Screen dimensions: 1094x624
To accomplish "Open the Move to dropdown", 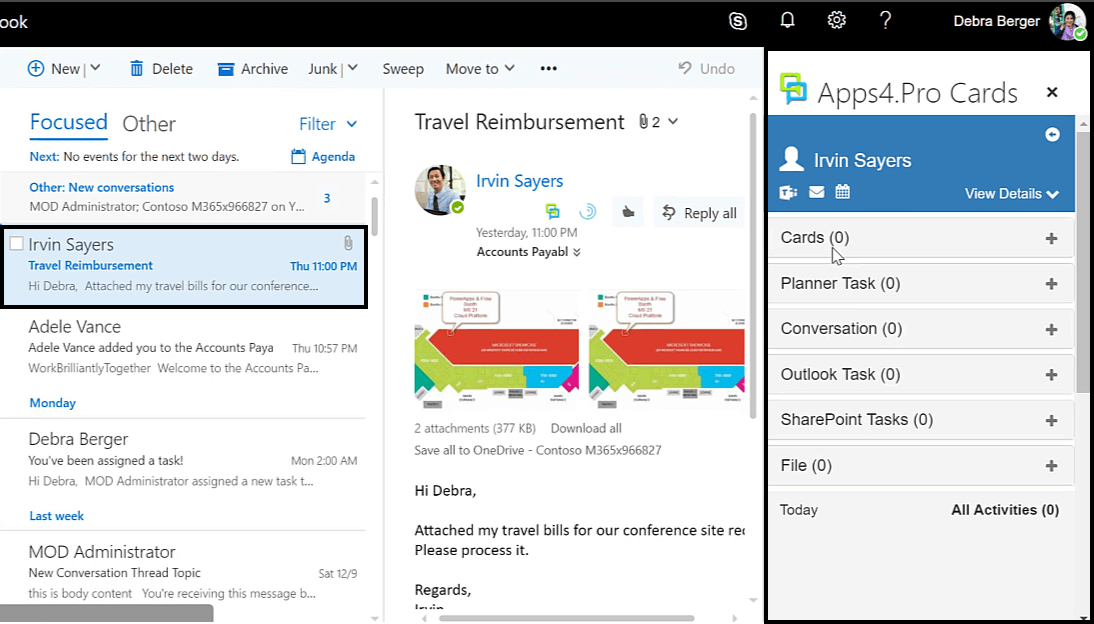I will [480, 68].
